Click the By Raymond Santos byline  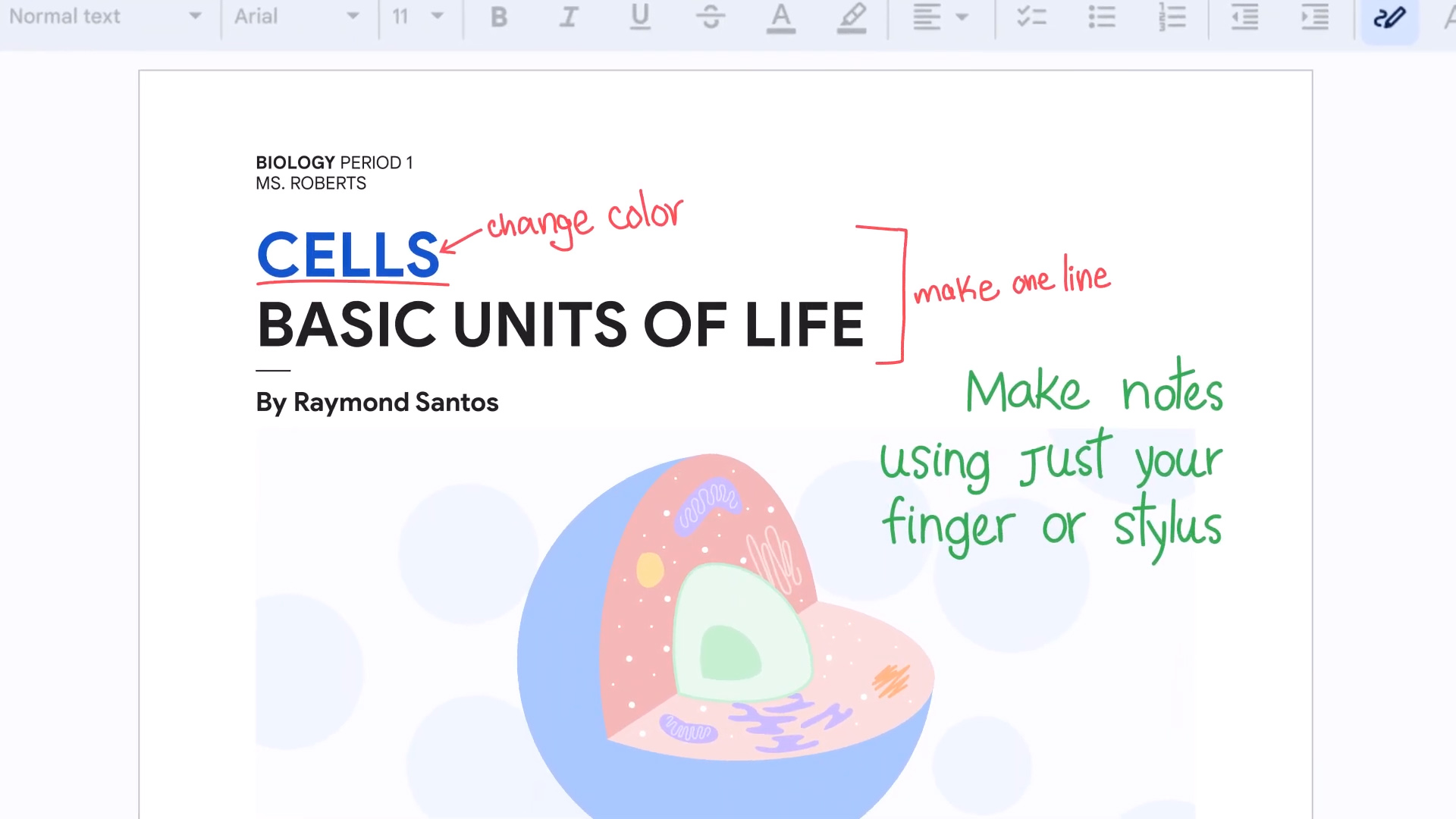coord(377,403)
